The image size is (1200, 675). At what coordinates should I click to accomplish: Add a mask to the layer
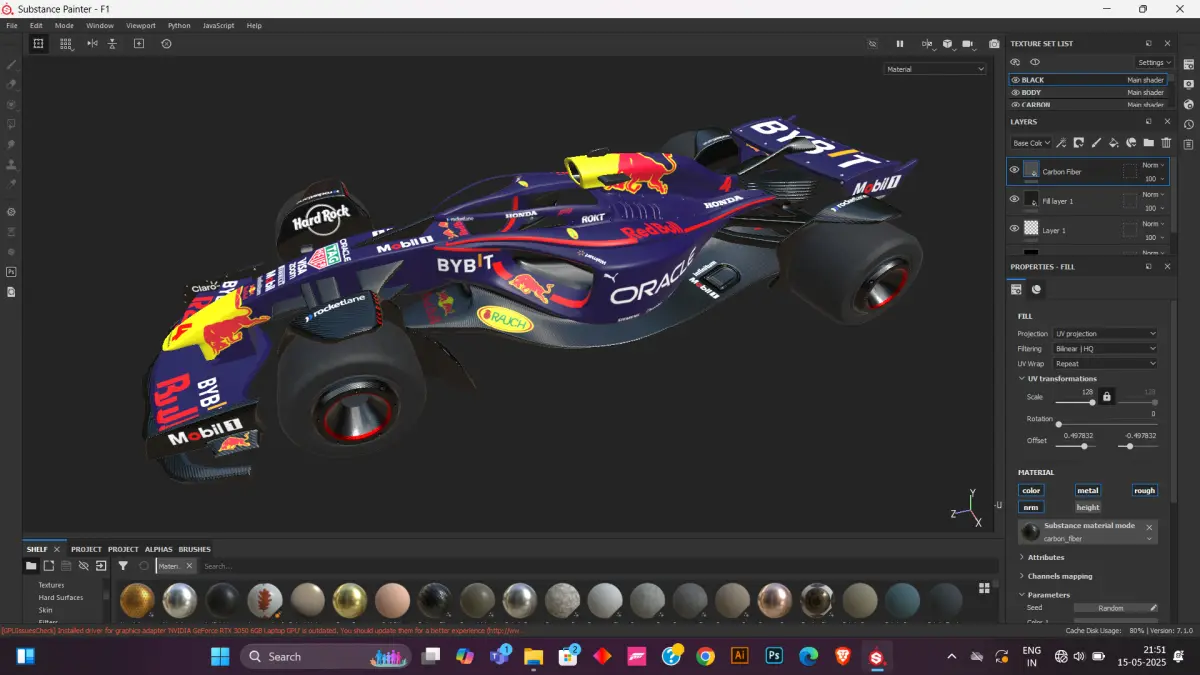coord(1079,143)
